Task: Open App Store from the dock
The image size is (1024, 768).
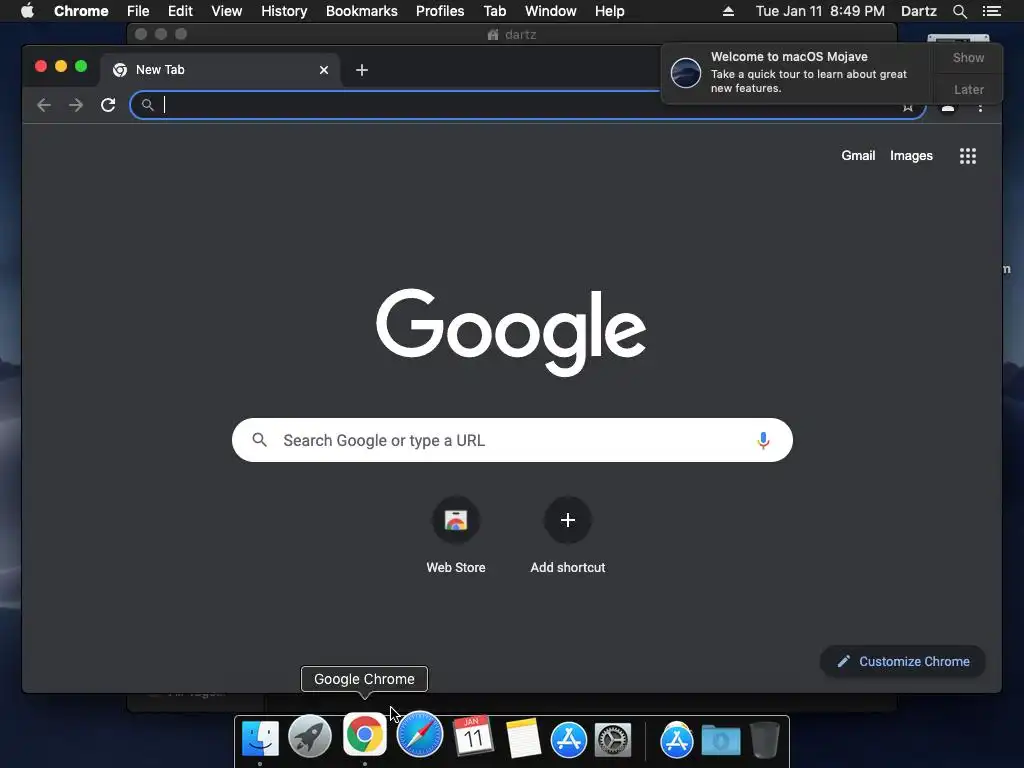Action: pos(568,740)
